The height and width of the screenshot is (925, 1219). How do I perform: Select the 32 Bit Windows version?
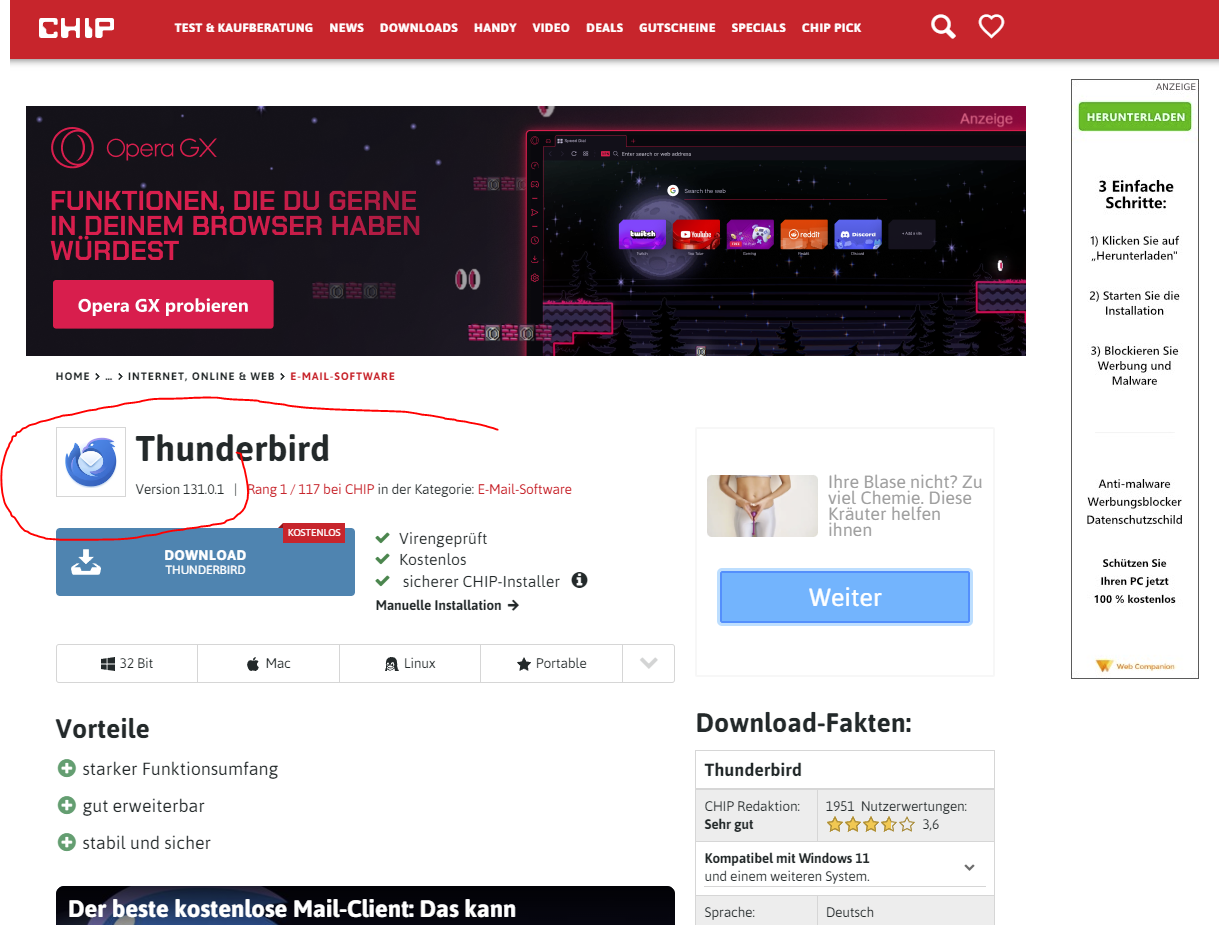click(127, 663)
